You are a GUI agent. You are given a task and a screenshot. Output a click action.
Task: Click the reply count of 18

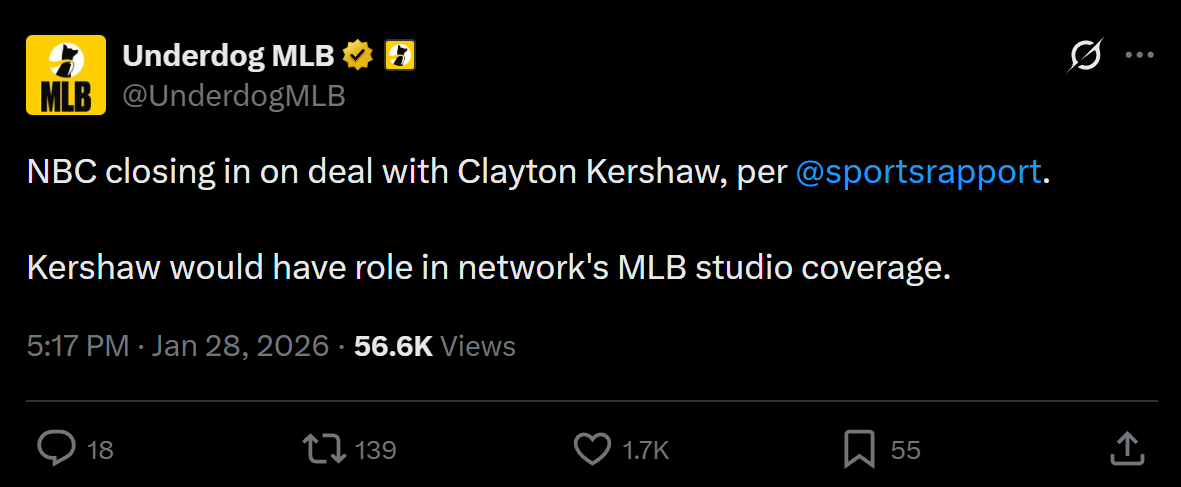(100, 450)
